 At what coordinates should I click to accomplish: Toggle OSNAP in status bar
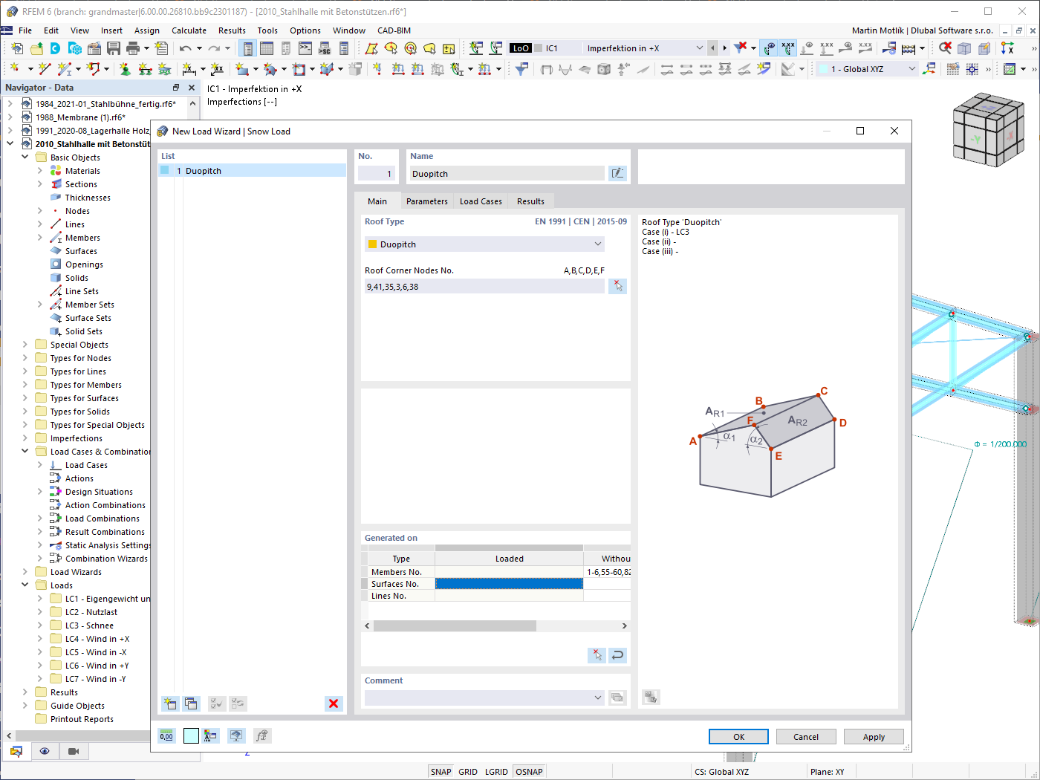point(529,772)
